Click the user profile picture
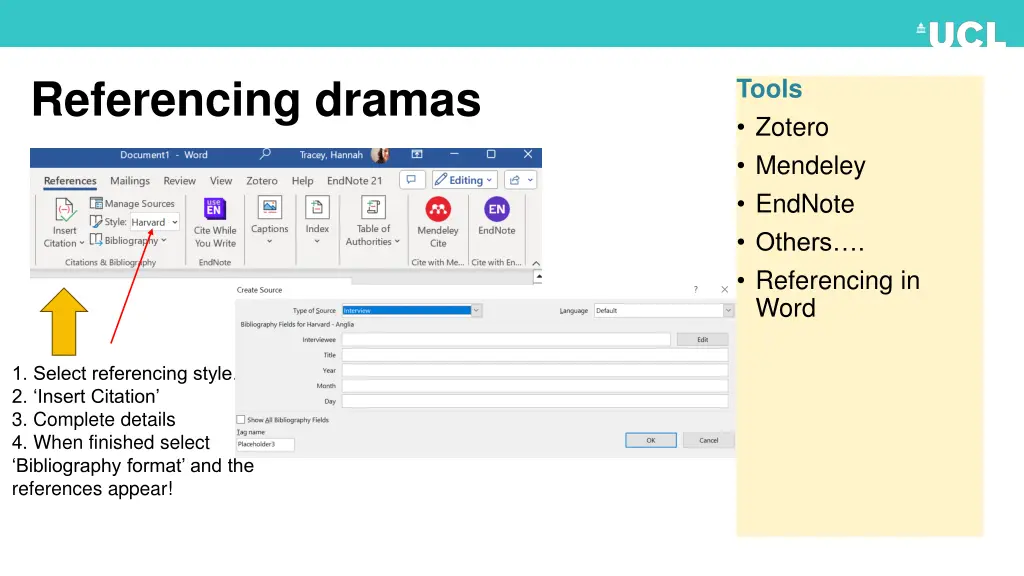 click(380, 155)
